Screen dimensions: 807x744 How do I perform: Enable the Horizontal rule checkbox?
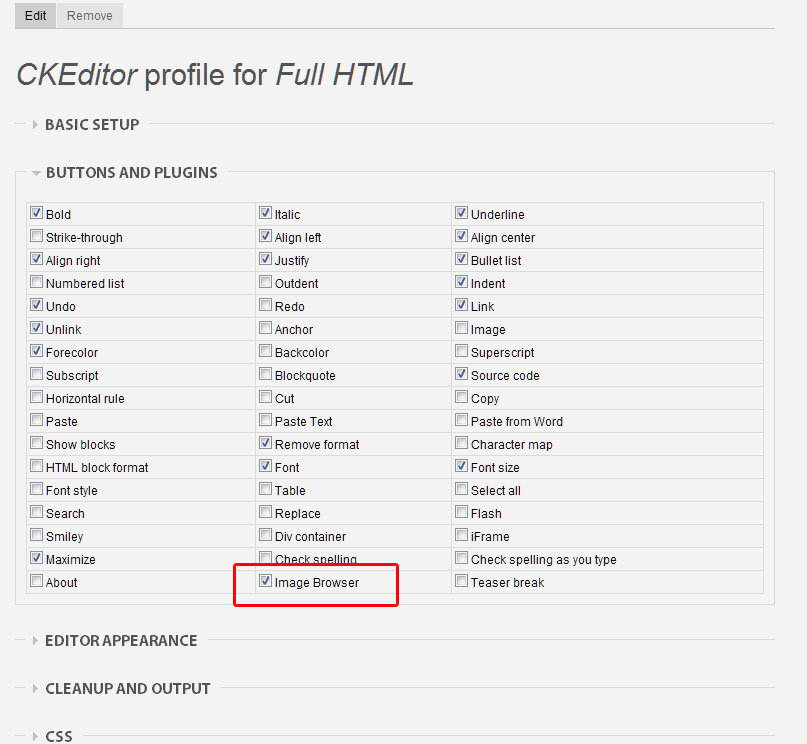tap(37, 397)
